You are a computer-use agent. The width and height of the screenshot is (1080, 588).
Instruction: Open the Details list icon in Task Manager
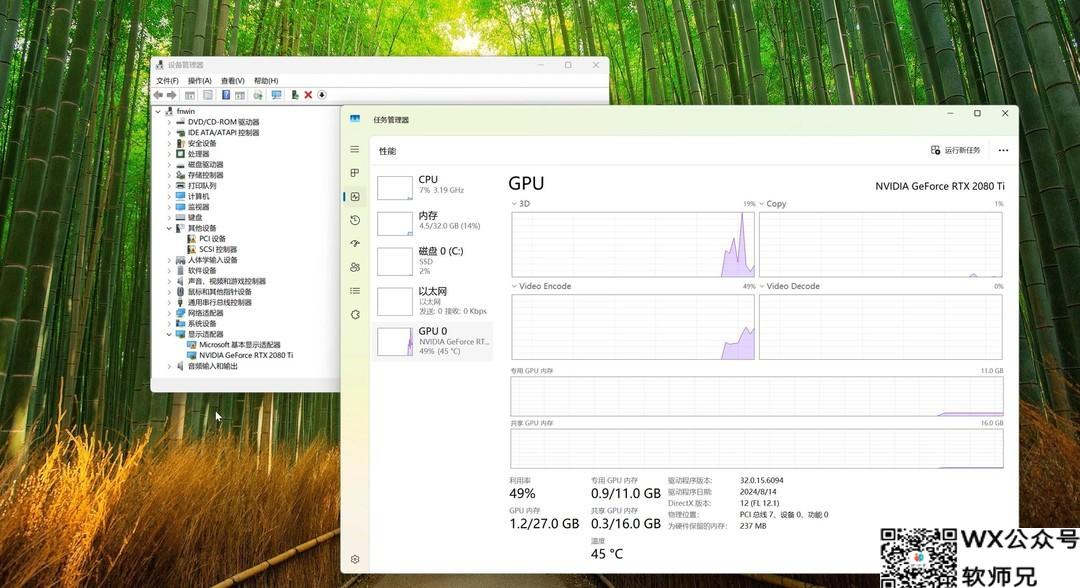point(355,291)
